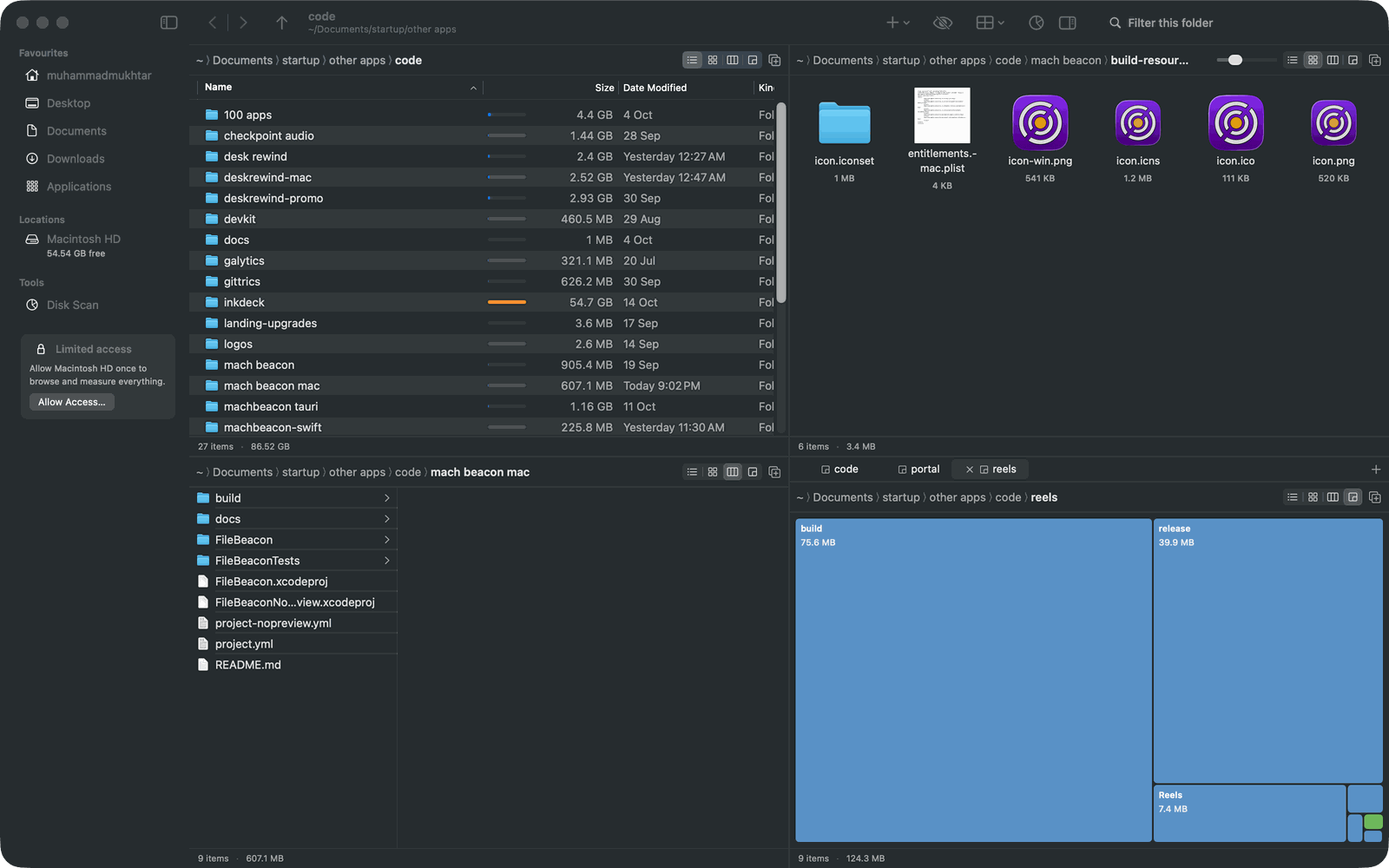This screenshot has height=868, width=1389.
Task: Duplicate the code pane with the plus-square icon
Action: click(774, 60)
